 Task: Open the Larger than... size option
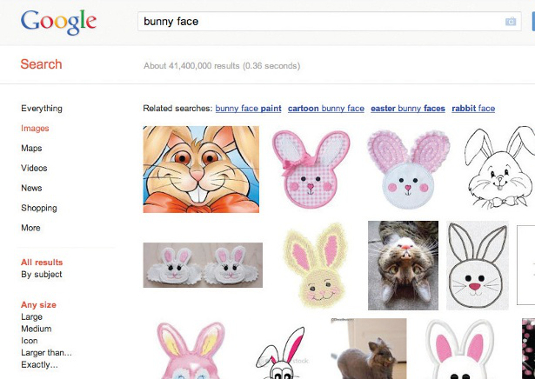pyautogui.click(x=46, y=353)
